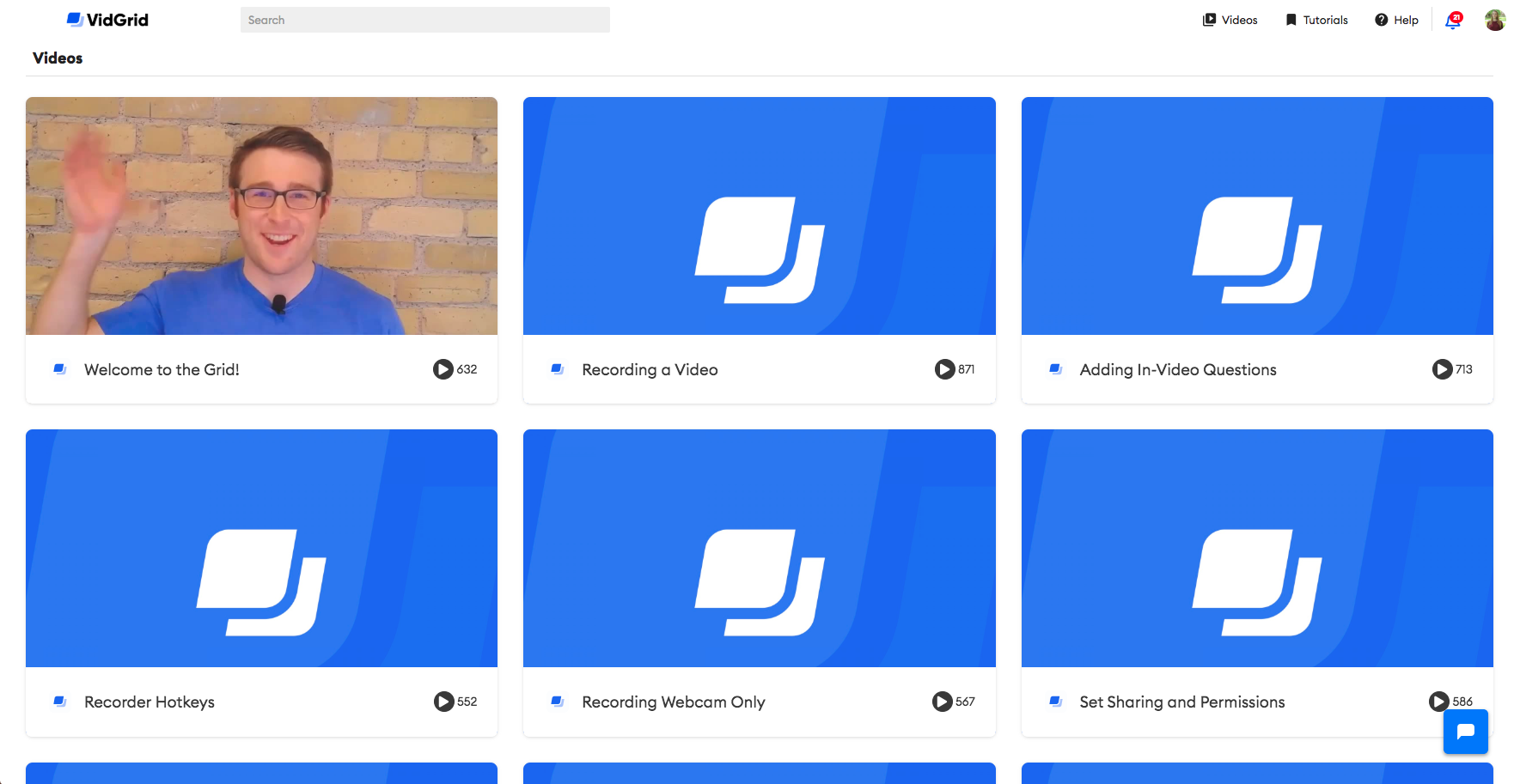The height and width of the screenshot is (784, 1514).
Task: Click play icon beside 586 views
Action: (x=1439, y=702)
